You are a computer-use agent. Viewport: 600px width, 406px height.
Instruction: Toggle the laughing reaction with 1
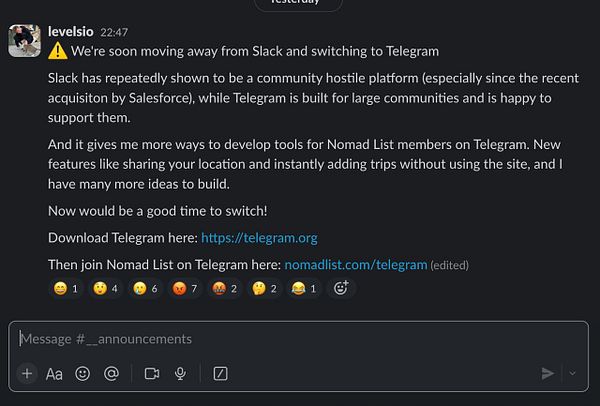[x=306, y=288]
